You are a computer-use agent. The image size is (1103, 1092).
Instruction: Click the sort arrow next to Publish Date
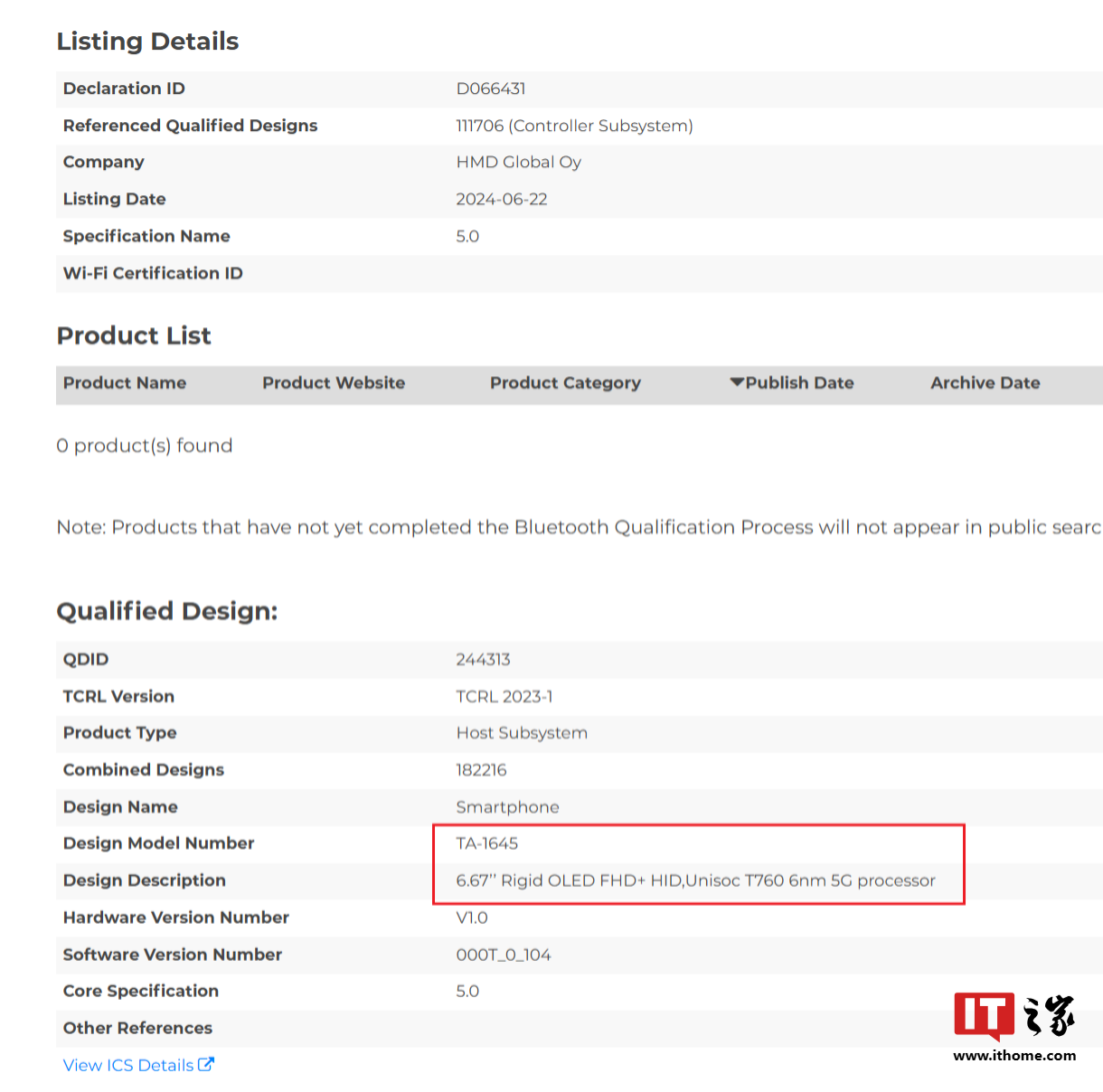(737, 382)
